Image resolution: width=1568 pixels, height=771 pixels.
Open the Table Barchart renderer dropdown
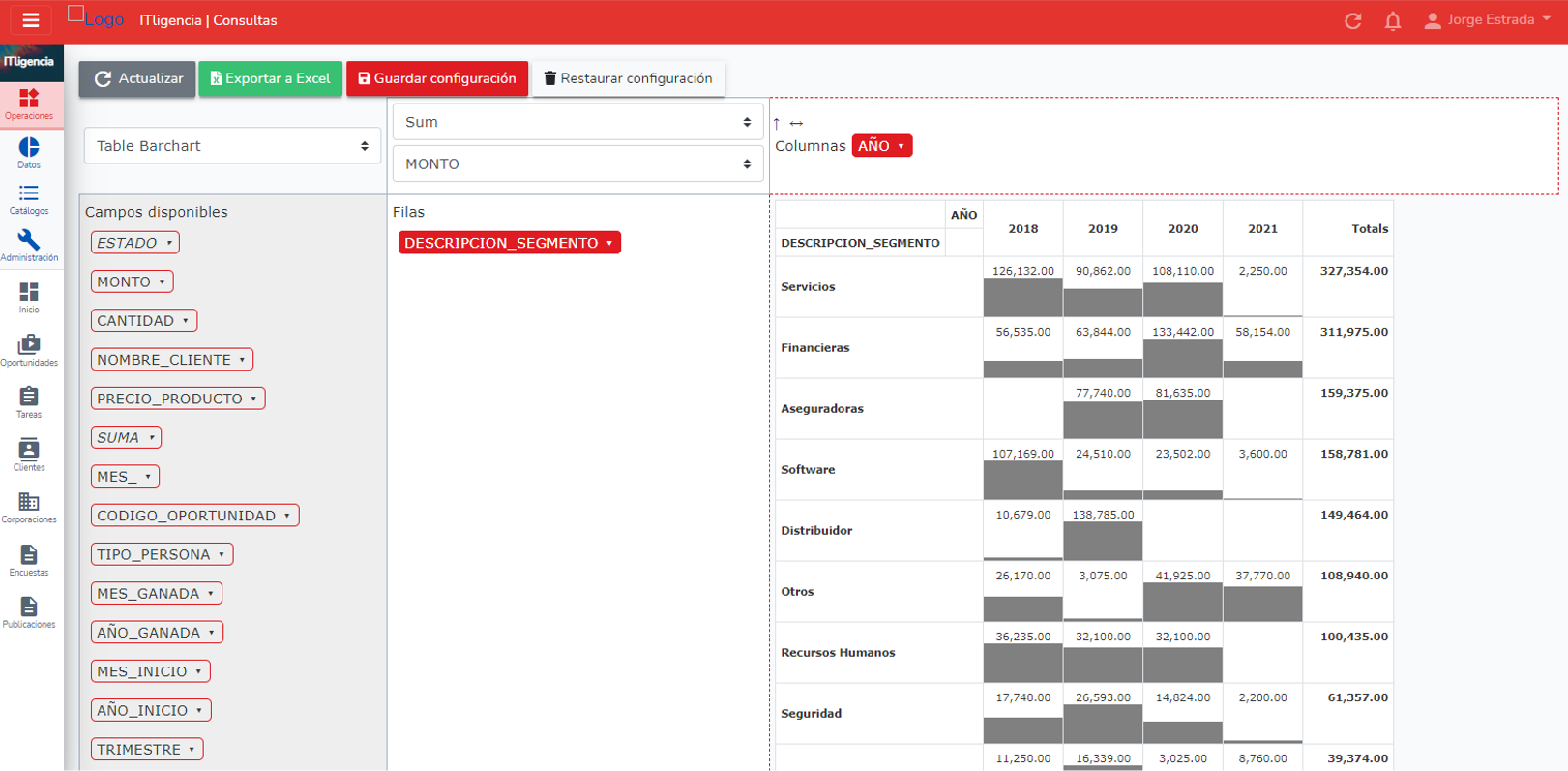232,146
